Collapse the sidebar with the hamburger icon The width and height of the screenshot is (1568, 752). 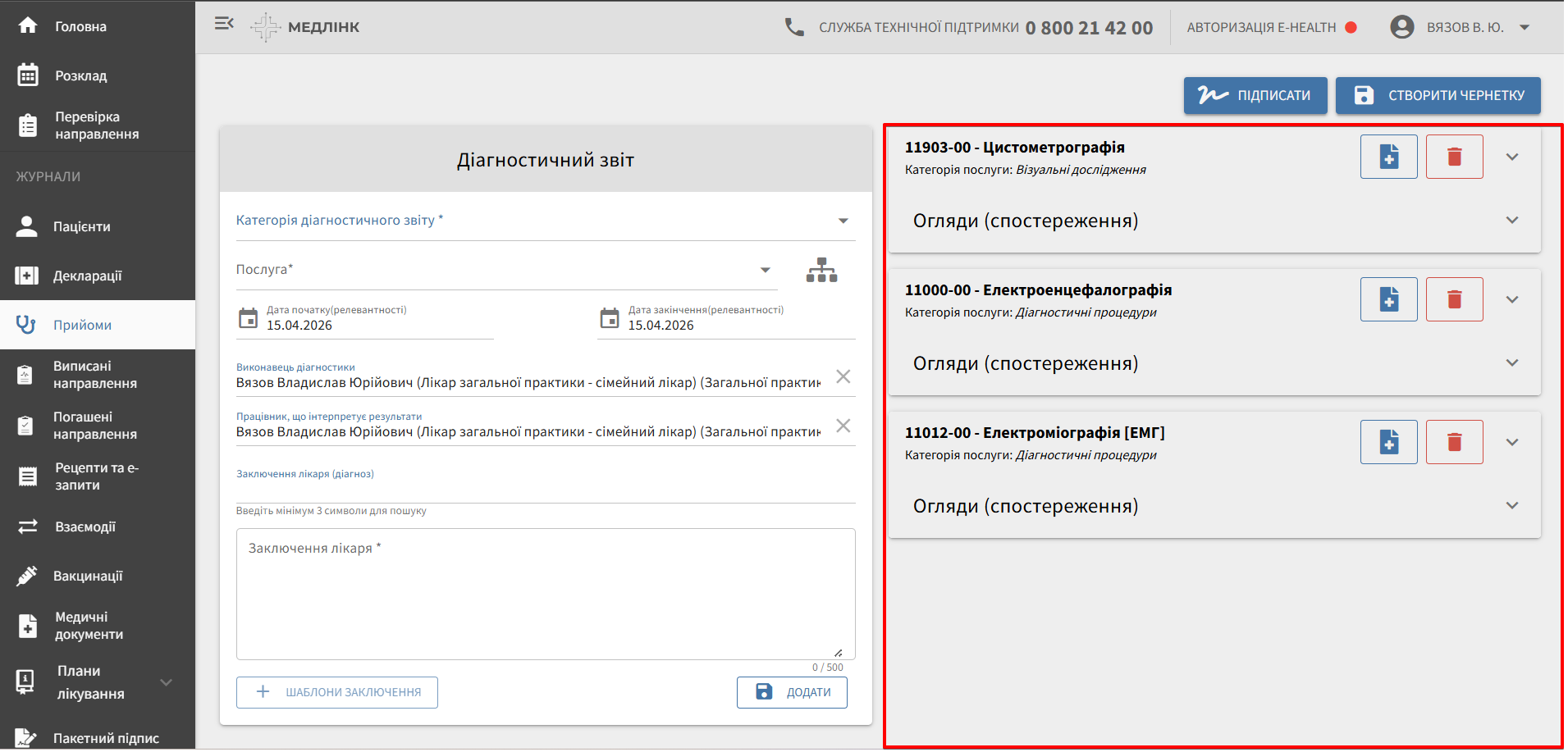click(224, 24)
